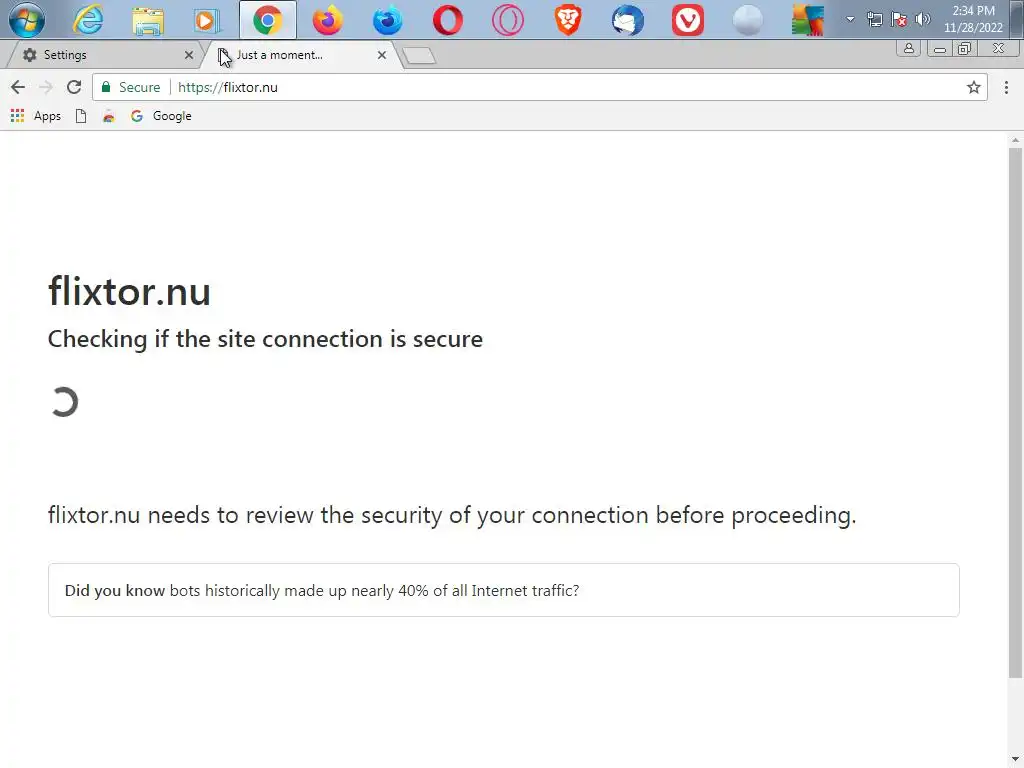
Task: Launch Firefox from the taskbar
Action: (328, 20)
